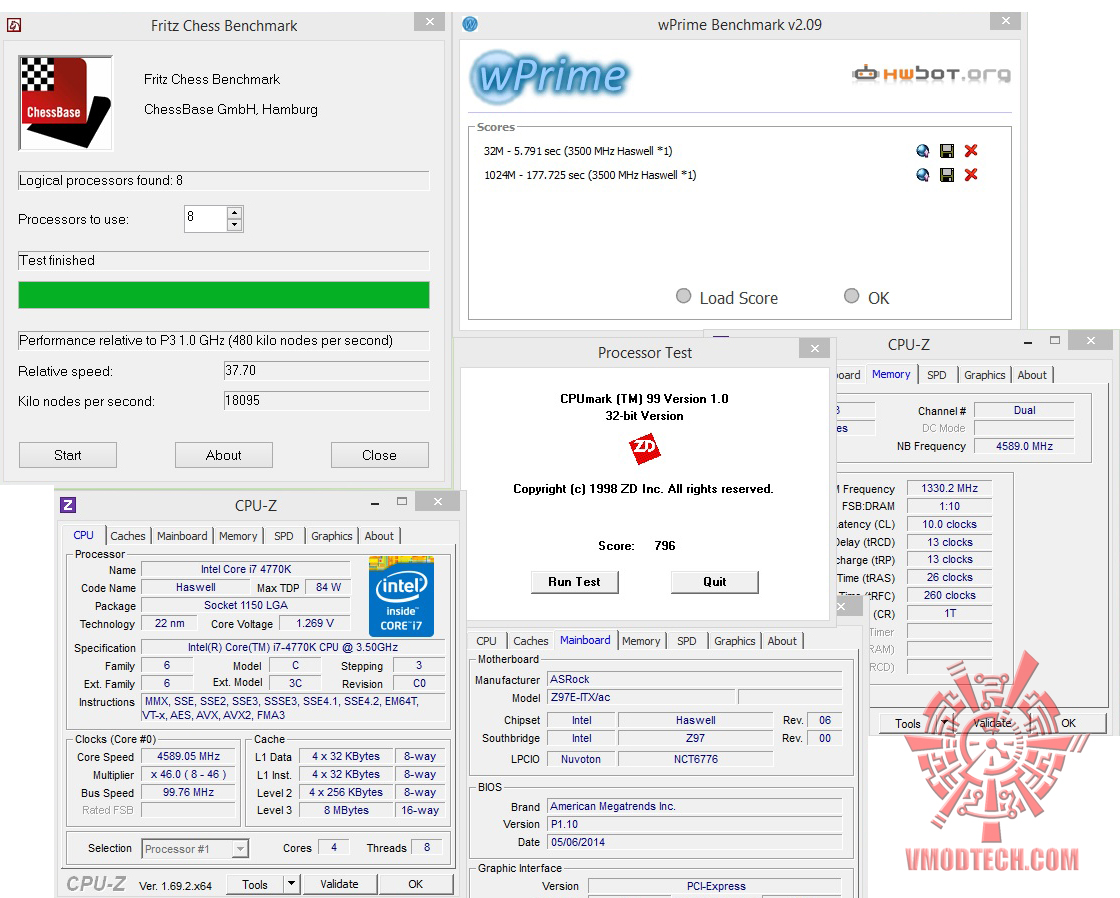Click the NB Frequency value 4589.0 MHz
Viewport: 1120px width, 898px height.
click(x=1024, y=446)
